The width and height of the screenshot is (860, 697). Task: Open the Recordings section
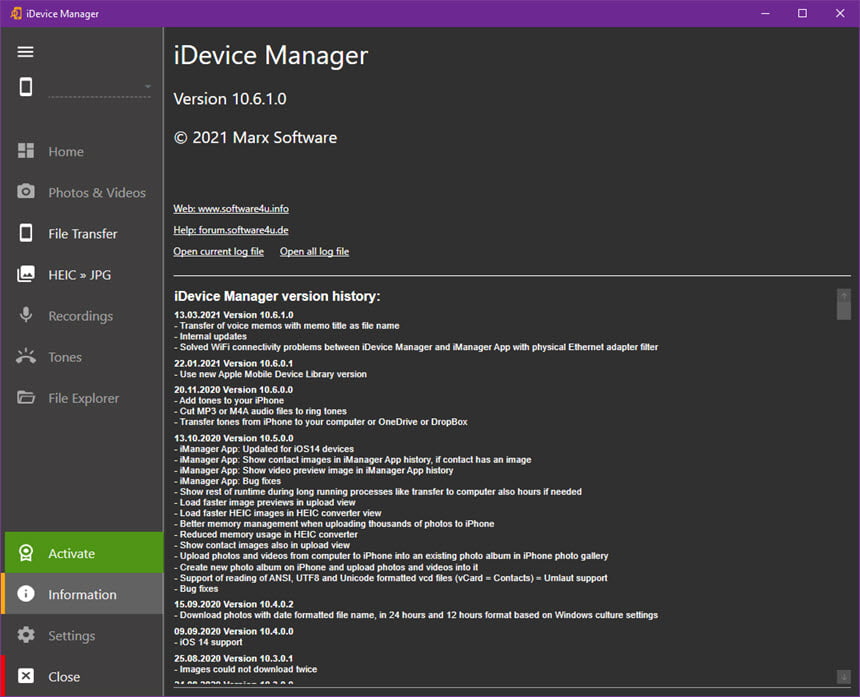click(x=82, y=316)
